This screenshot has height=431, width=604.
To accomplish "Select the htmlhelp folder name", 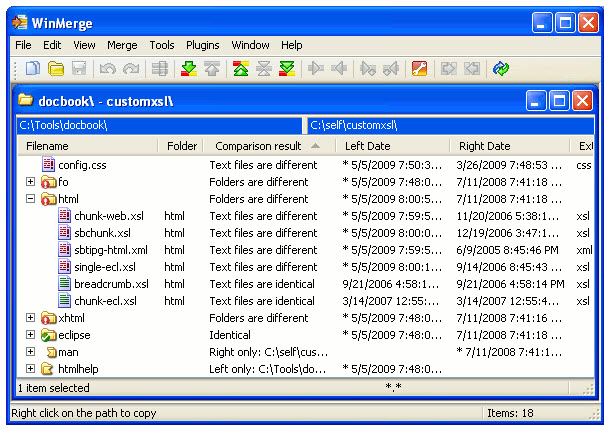I will coord(78,369).
